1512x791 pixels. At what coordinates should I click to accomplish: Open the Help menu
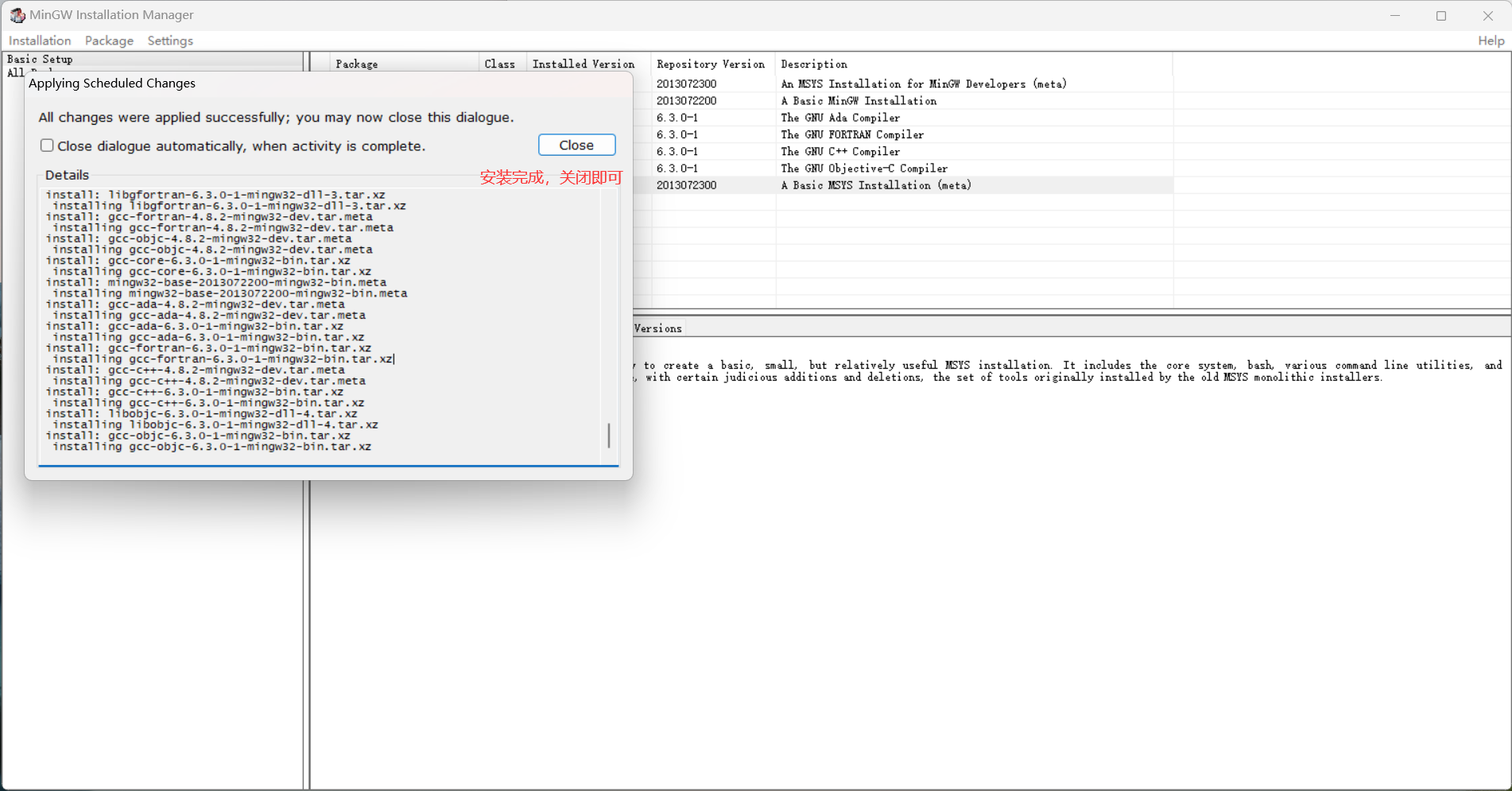1491,41
